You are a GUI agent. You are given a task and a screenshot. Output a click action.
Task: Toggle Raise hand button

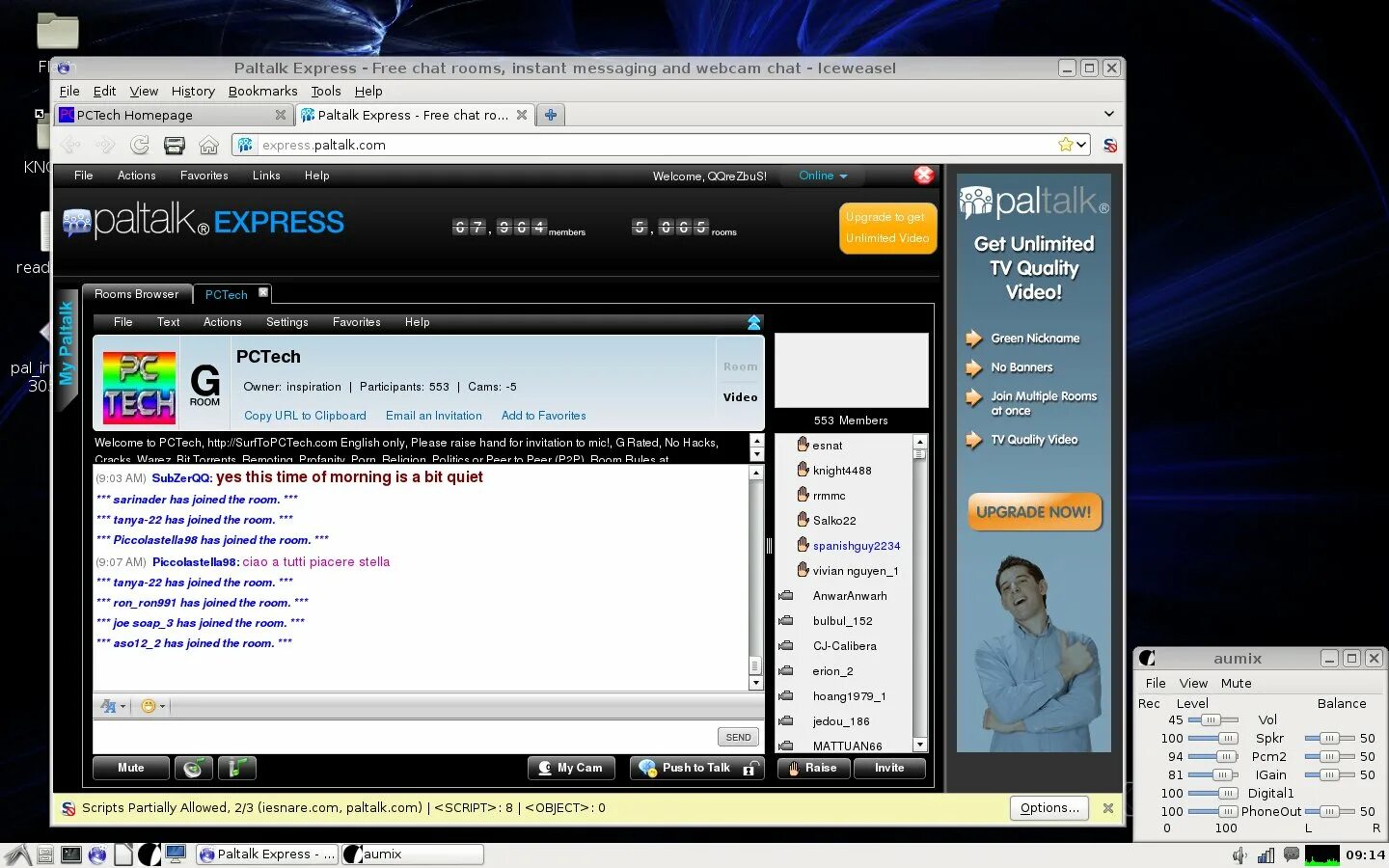[x=814, y=768]
